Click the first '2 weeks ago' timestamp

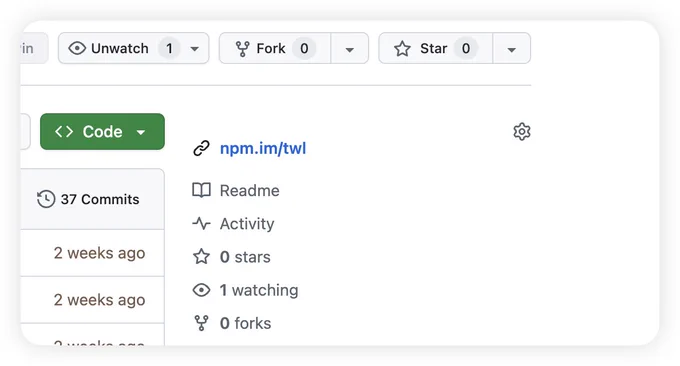(x=99, y=253)
